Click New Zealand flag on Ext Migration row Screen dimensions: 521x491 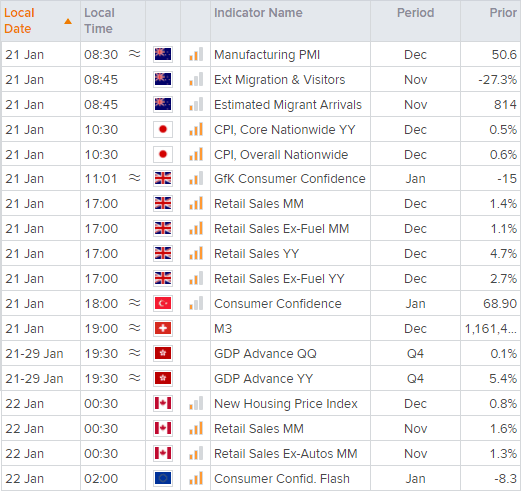point(163,79)
